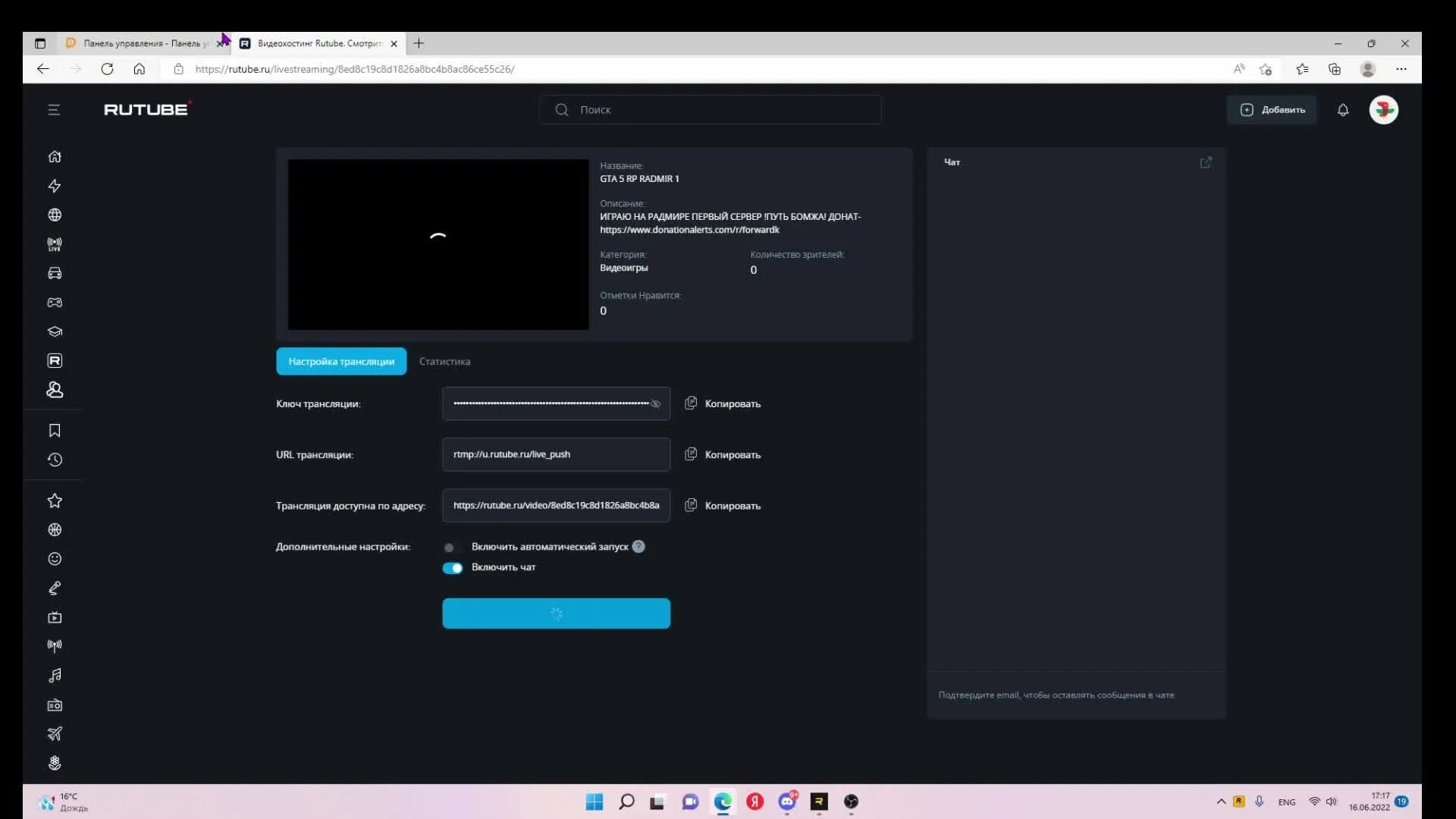Viewport: 1456px width, 819px height.
Task: Click the notifications bell icon
Action: (x=1343, y=110)
